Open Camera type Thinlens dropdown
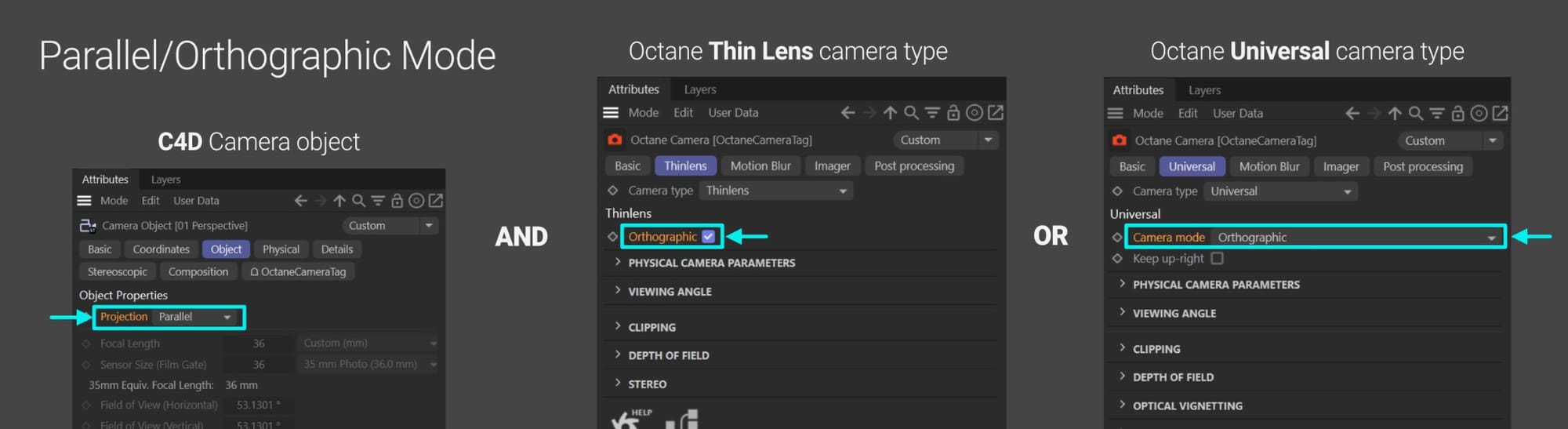 tap(775, 191)
